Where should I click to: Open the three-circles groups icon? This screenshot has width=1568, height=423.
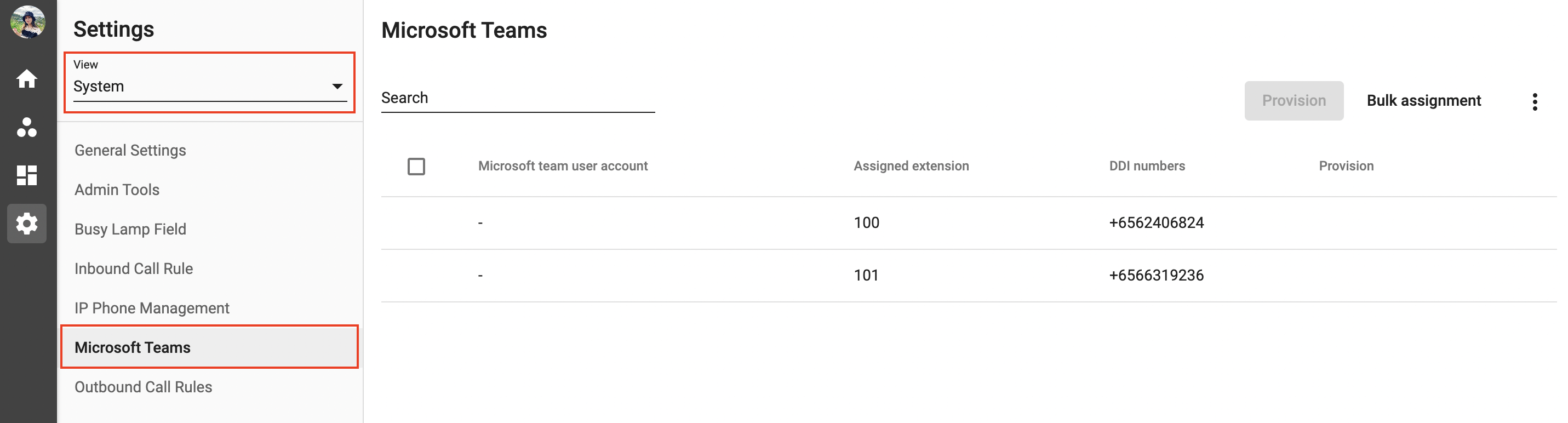27,127
